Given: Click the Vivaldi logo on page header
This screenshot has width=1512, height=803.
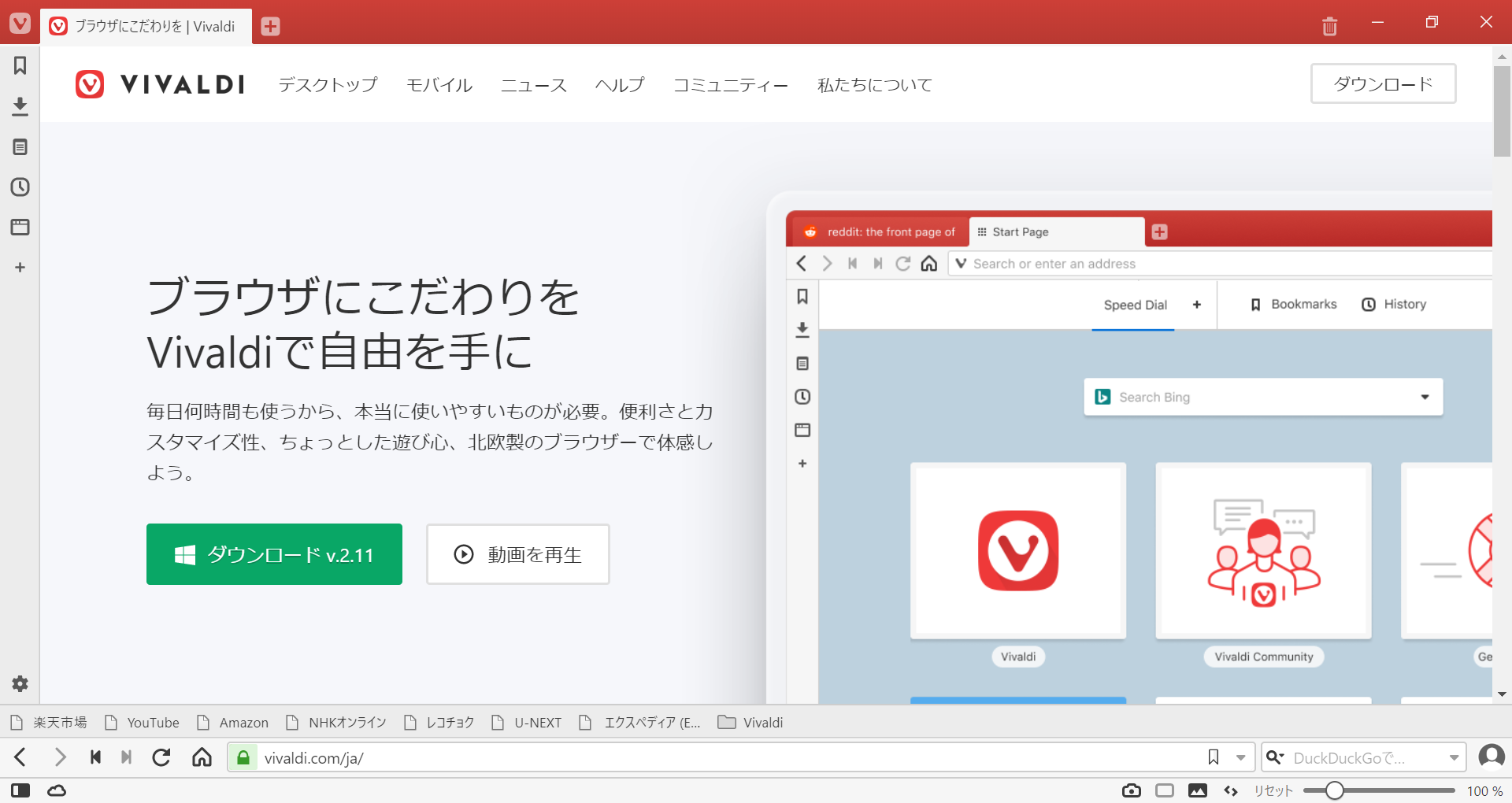Looking at the screenshot, I should (160, 84).
